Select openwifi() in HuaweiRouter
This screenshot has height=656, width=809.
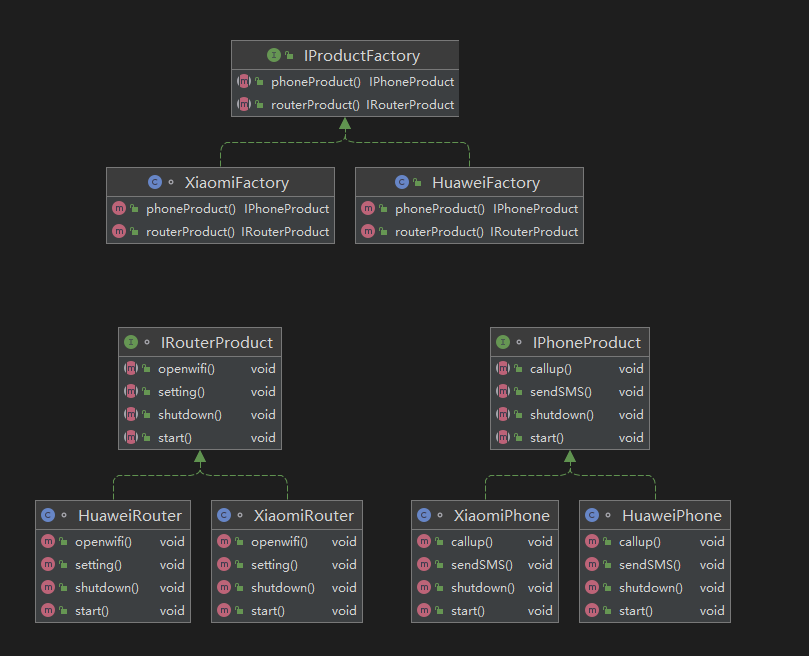113,541
